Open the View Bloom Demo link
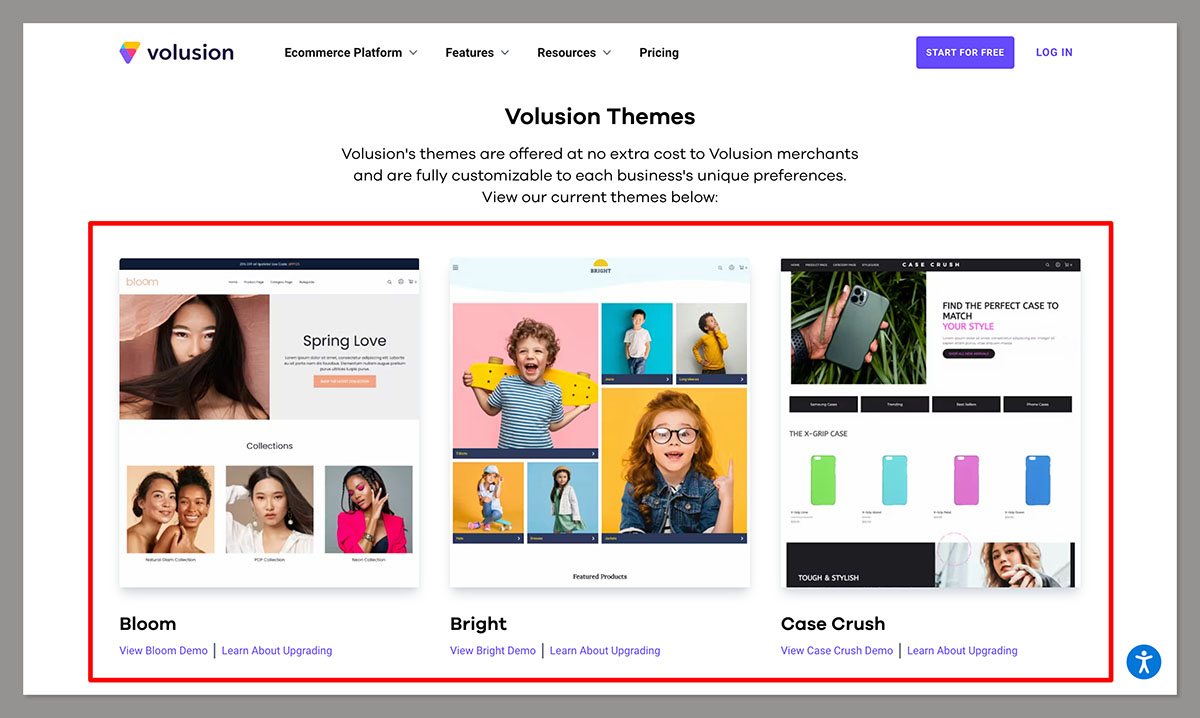This screenshot has height=718, width=1200. [x=163, y=650]
